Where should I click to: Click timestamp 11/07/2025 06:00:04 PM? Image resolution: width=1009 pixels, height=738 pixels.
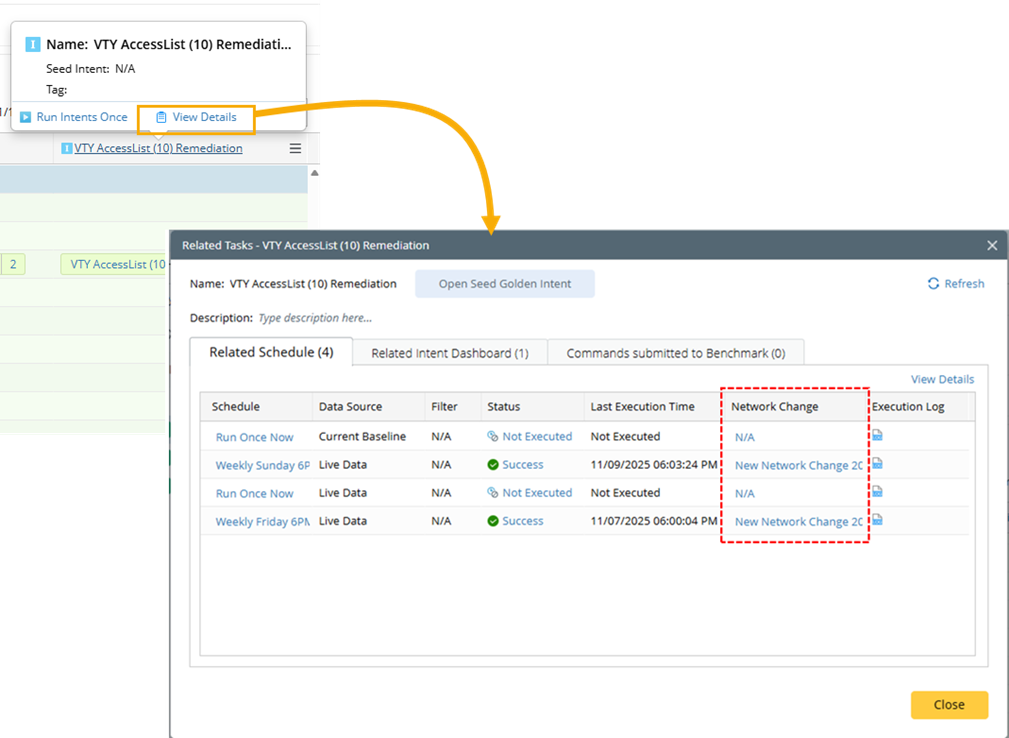[x=654, y=521]
